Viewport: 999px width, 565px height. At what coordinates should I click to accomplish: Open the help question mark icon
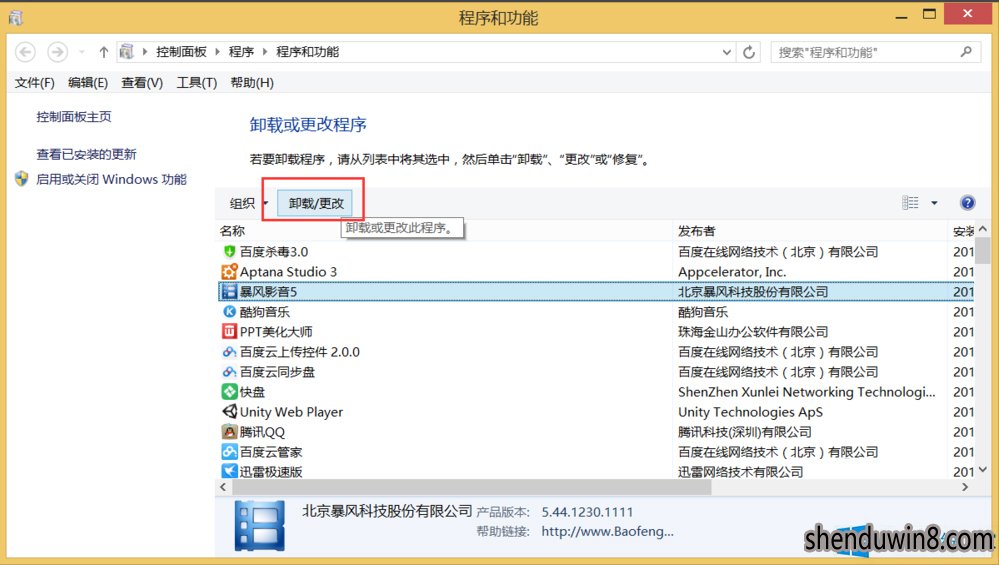click(967, 203)
